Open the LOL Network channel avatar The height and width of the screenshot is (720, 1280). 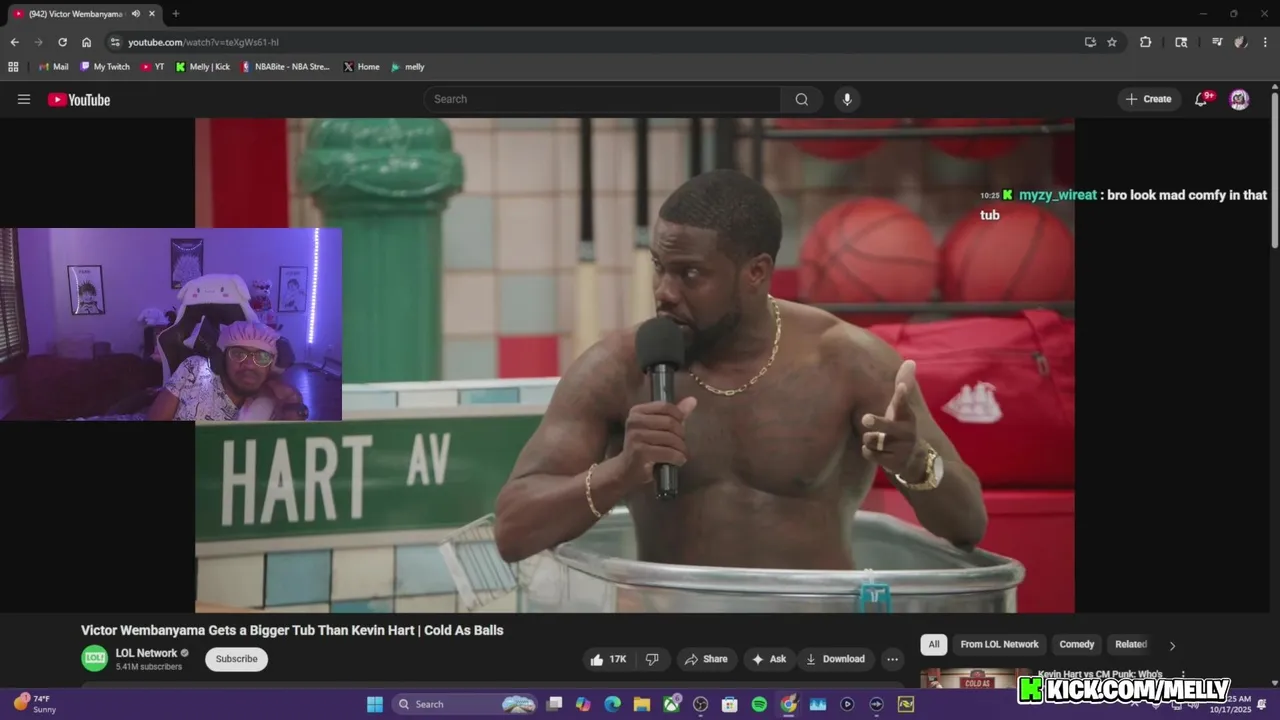[94, 658]
